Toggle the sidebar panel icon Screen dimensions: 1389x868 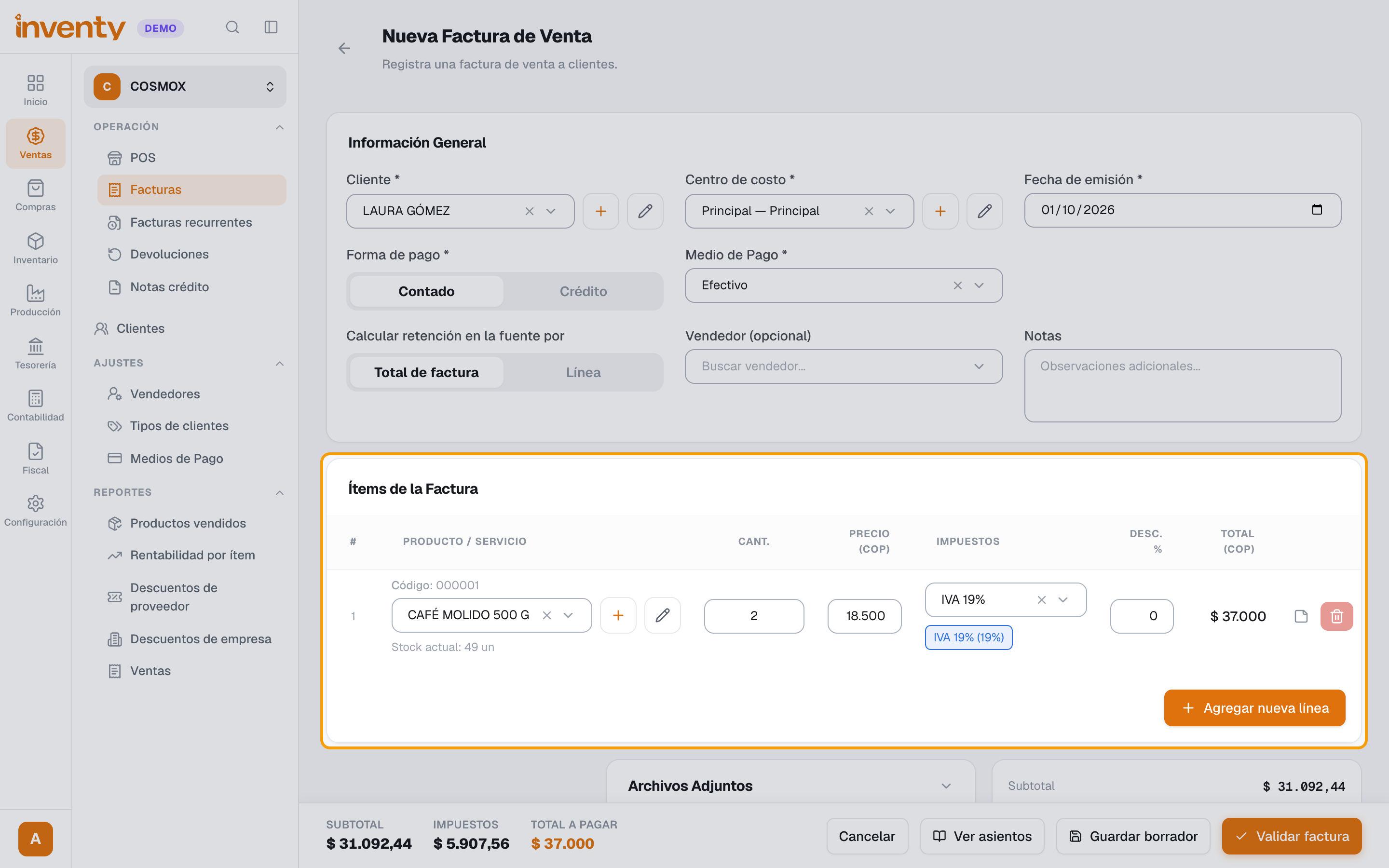(x=271, y=27)
